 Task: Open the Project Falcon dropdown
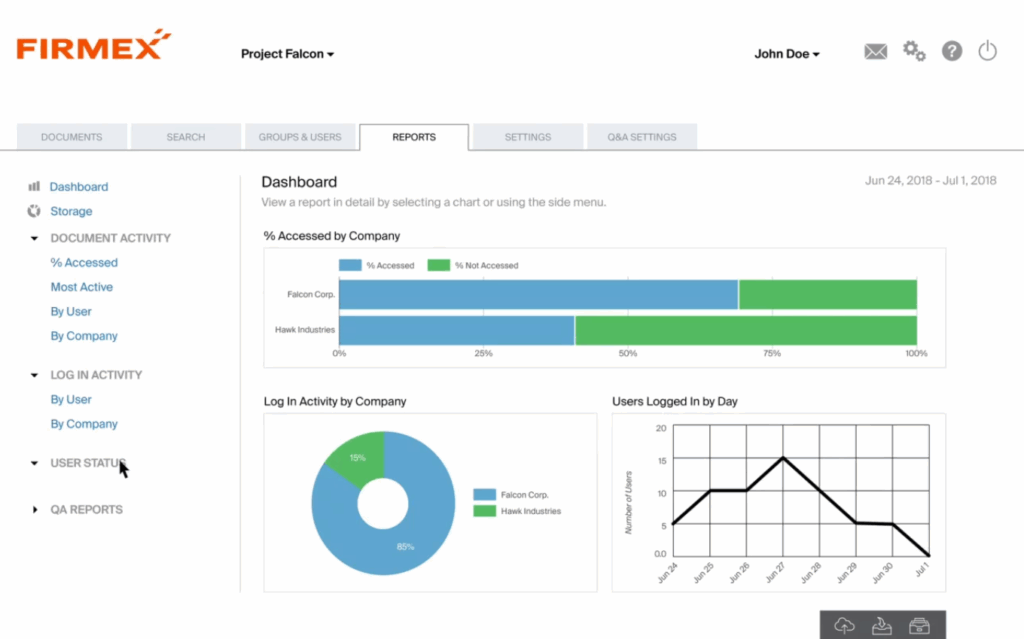click(x=287, y=54)
